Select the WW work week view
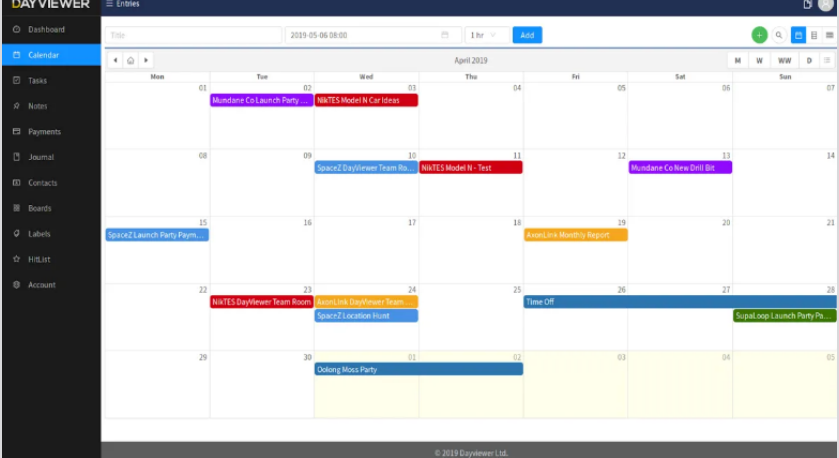The width and height of the screenshot is (839, 458). (784, 60)
